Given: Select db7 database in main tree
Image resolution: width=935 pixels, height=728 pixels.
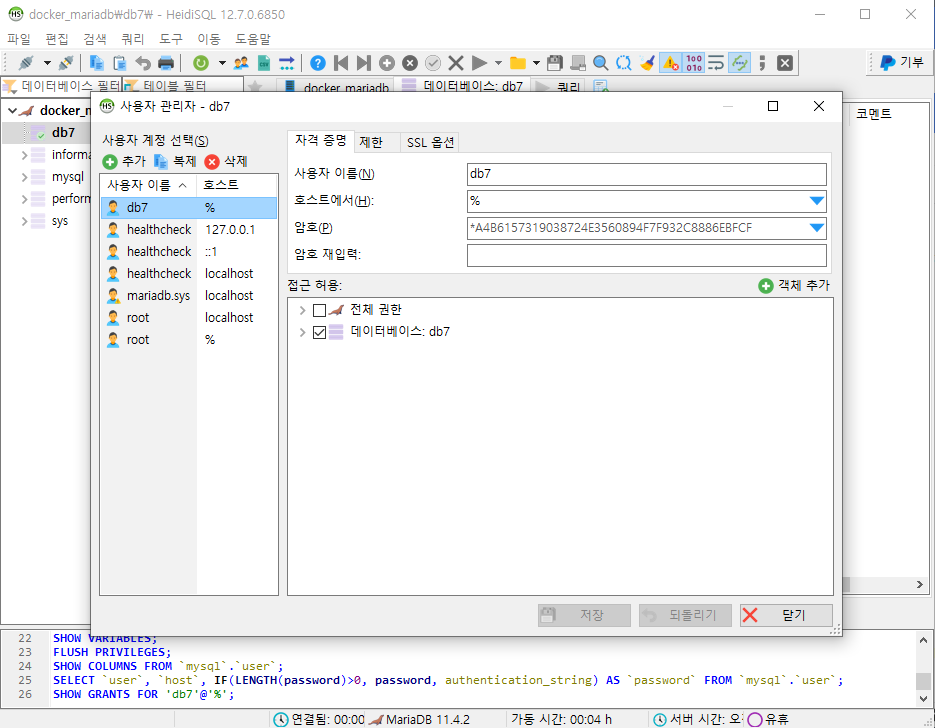Looking at the screenshot, I should tap(63, 133).
